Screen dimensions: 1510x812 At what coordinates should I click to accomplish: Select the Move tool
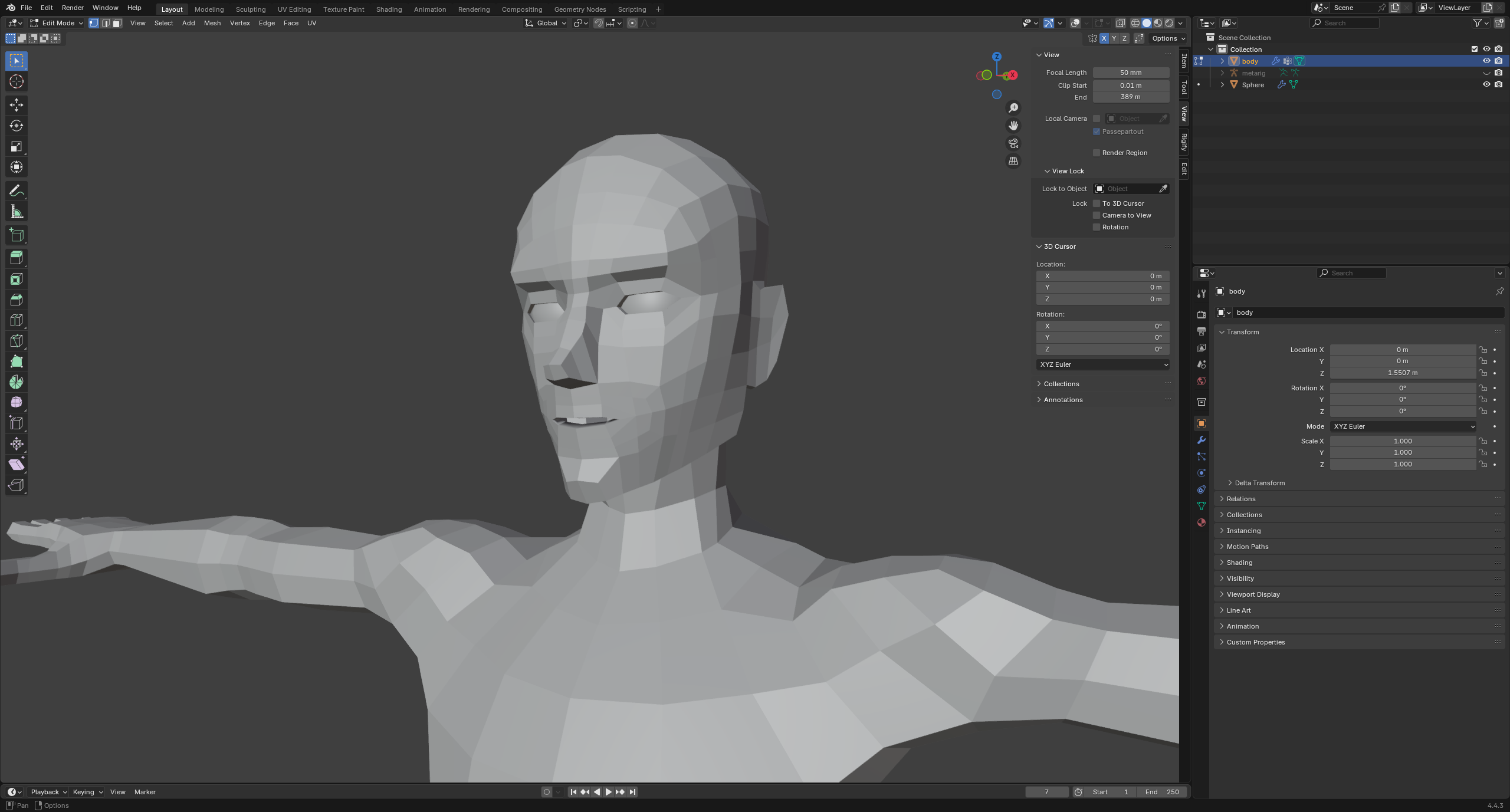point(17,105)
